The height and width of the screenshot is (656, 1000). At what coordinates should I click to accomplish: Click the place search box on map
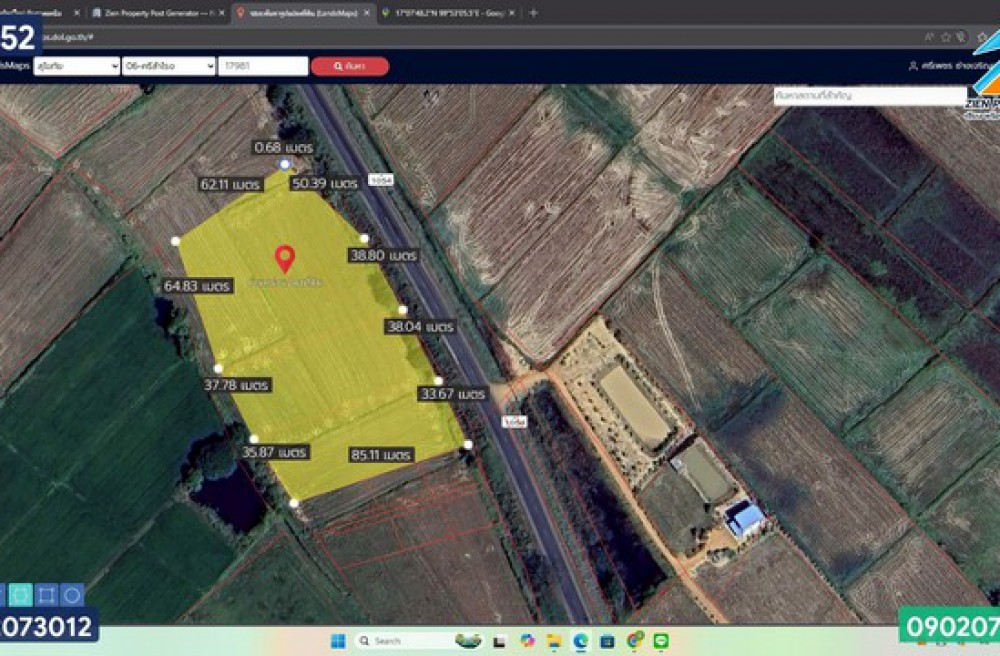click(x=868, y=95)
